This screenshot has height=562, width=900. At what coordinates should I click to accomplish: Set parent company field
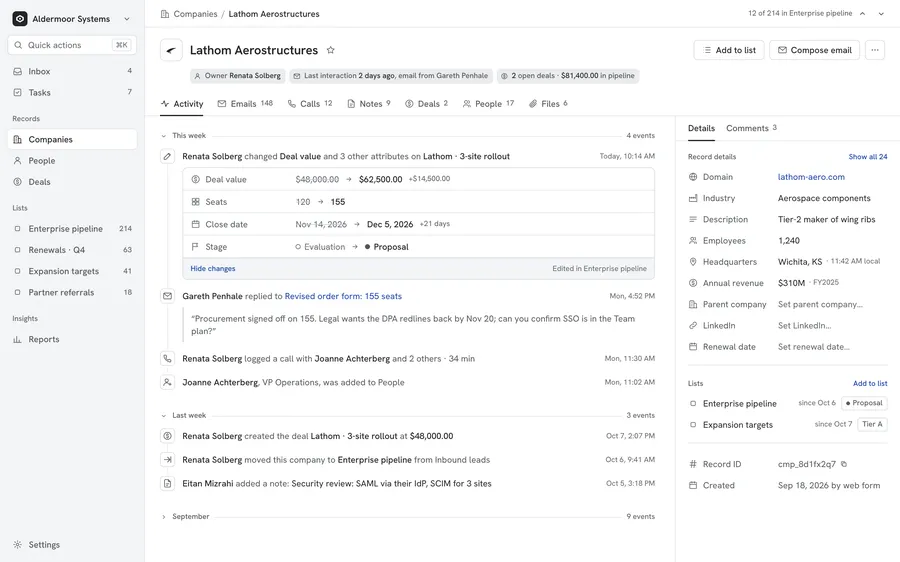pos(820,304)
